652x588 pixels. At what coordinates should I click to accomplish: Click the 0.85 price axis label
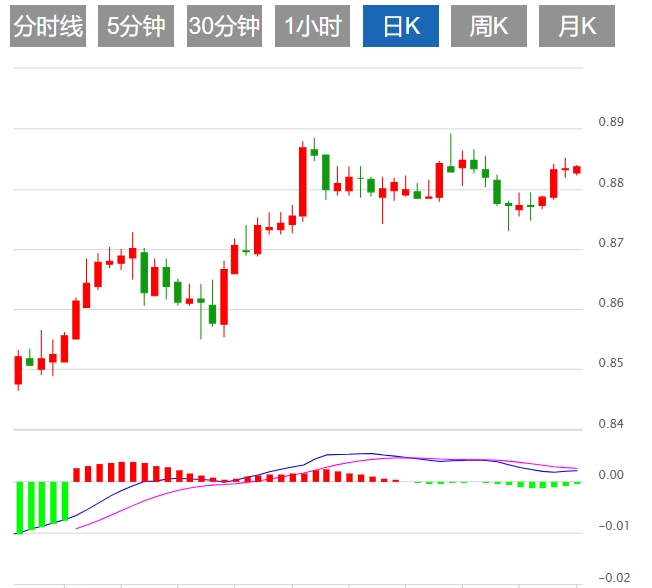point(611,363)
